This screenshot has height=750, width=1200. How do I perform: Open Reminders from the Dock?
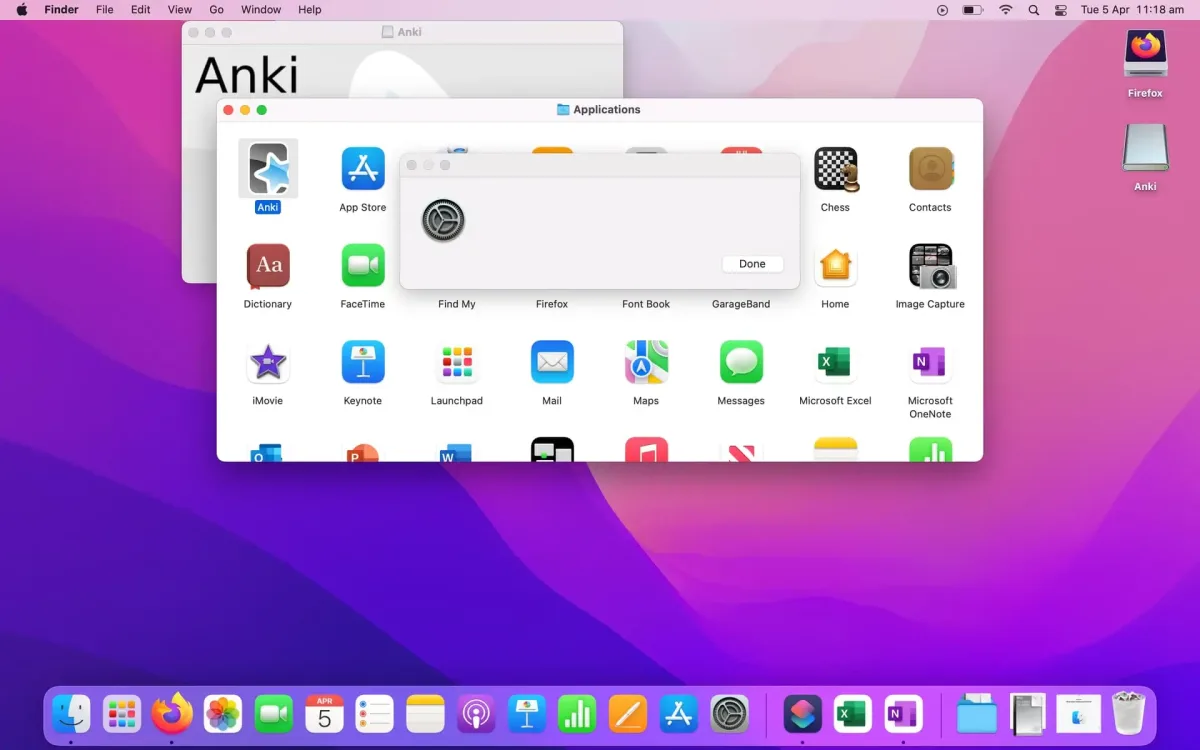pyautogui.click(x=375, y=714)
